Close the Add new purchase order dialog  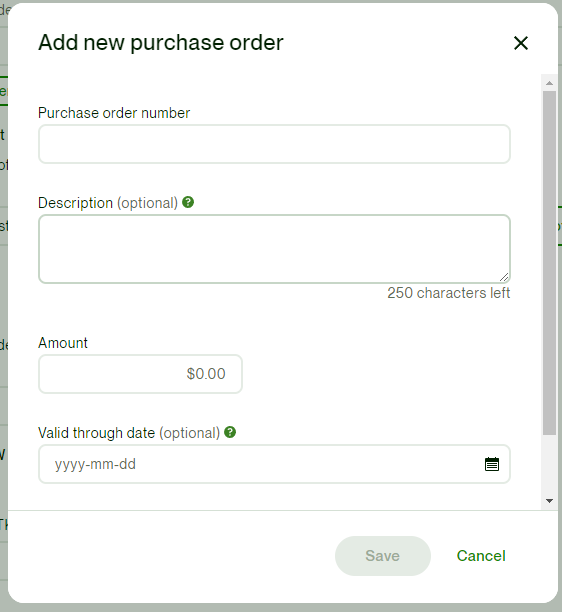(521, 43)
